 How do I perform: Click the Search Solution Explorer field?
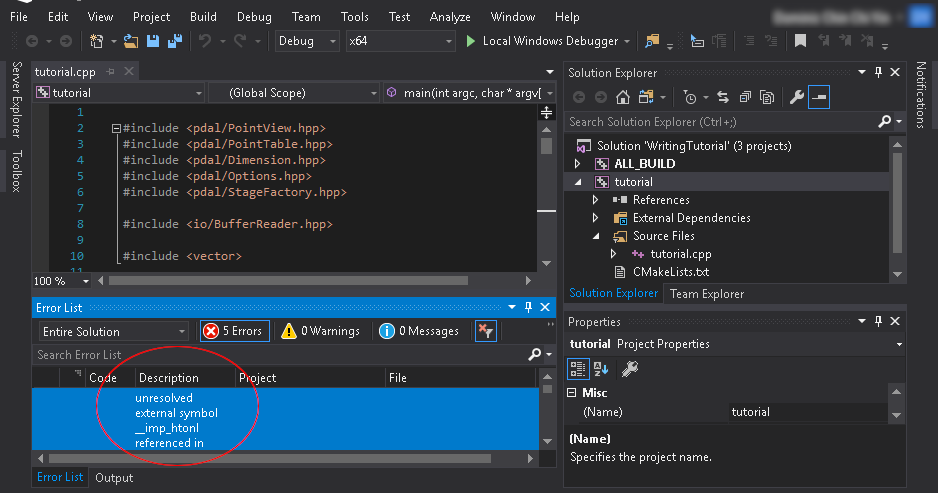pyautogui.click(x=720, y=122)
